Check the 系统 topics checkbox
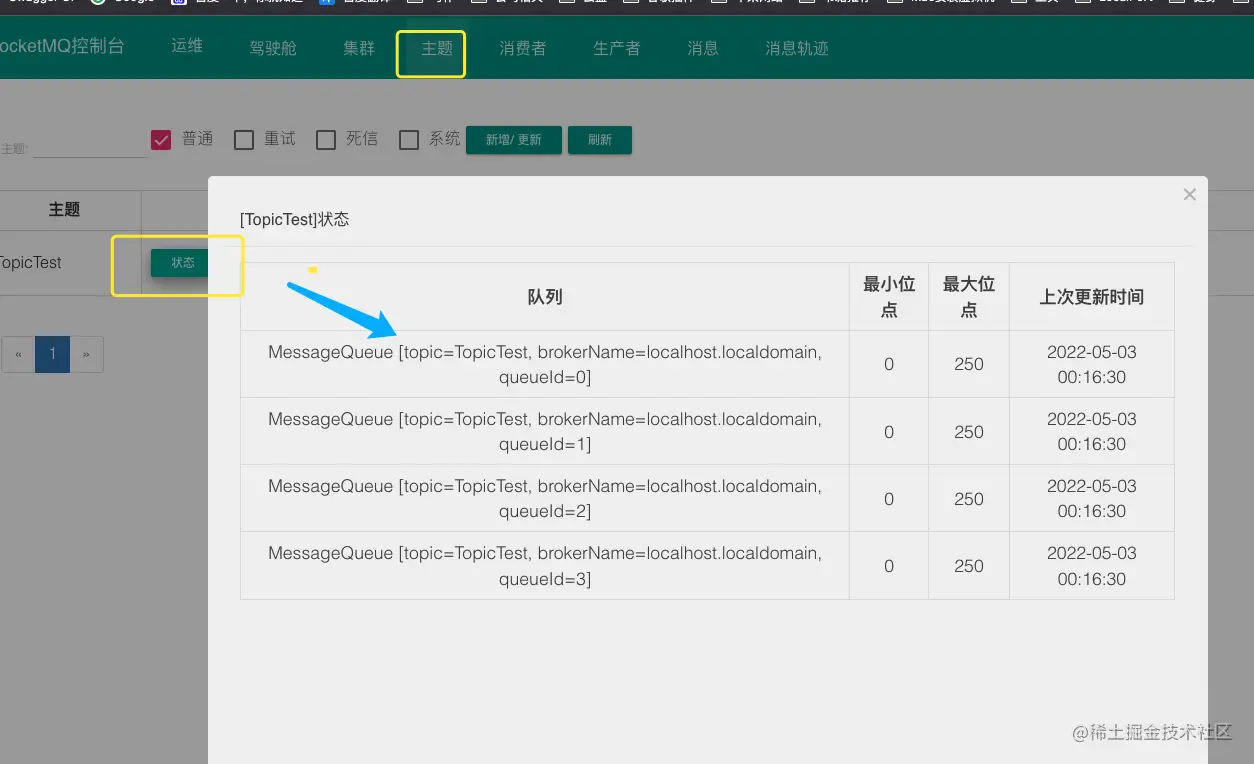 point(408,140)
